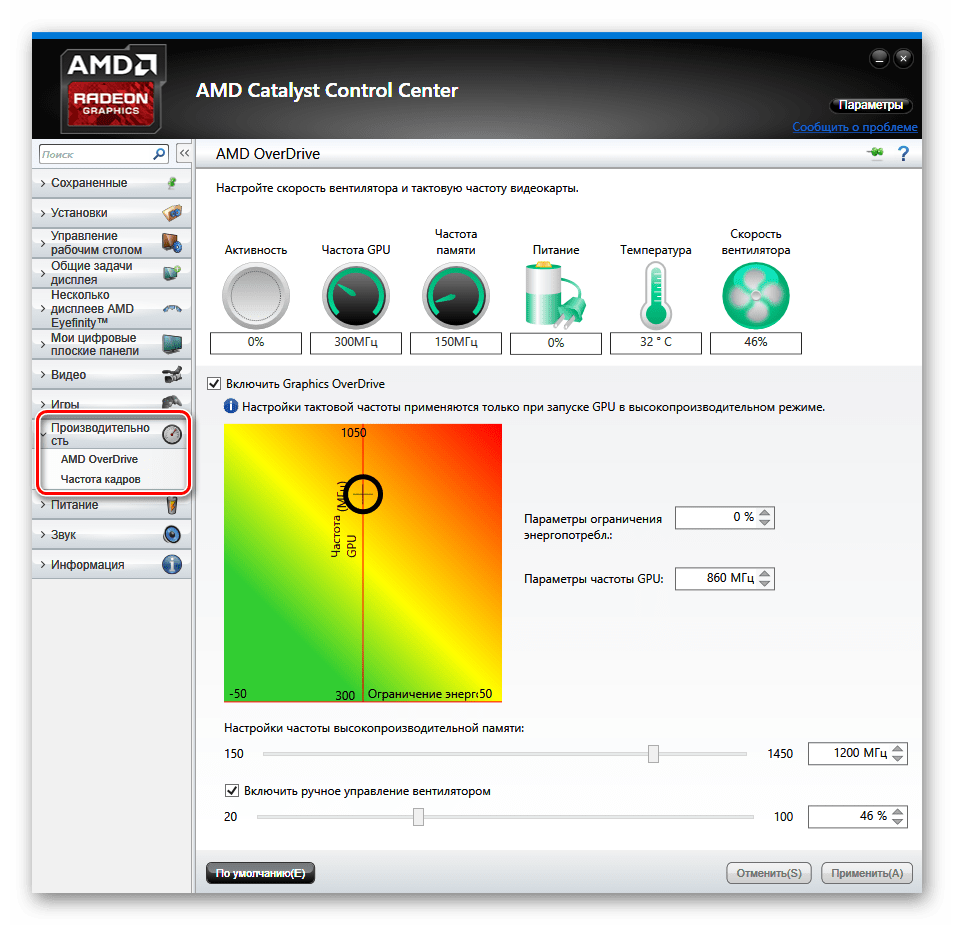Click the memory clock gauge icon
The width and height of the screenshot is (954, 925).
click(x=456, y=296)
